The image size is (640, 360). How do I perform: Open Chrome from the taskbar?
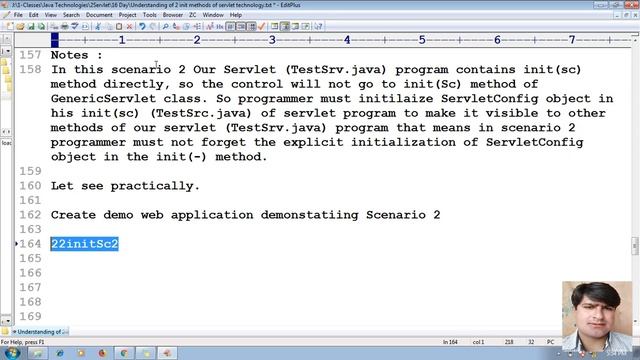[124, 353]
